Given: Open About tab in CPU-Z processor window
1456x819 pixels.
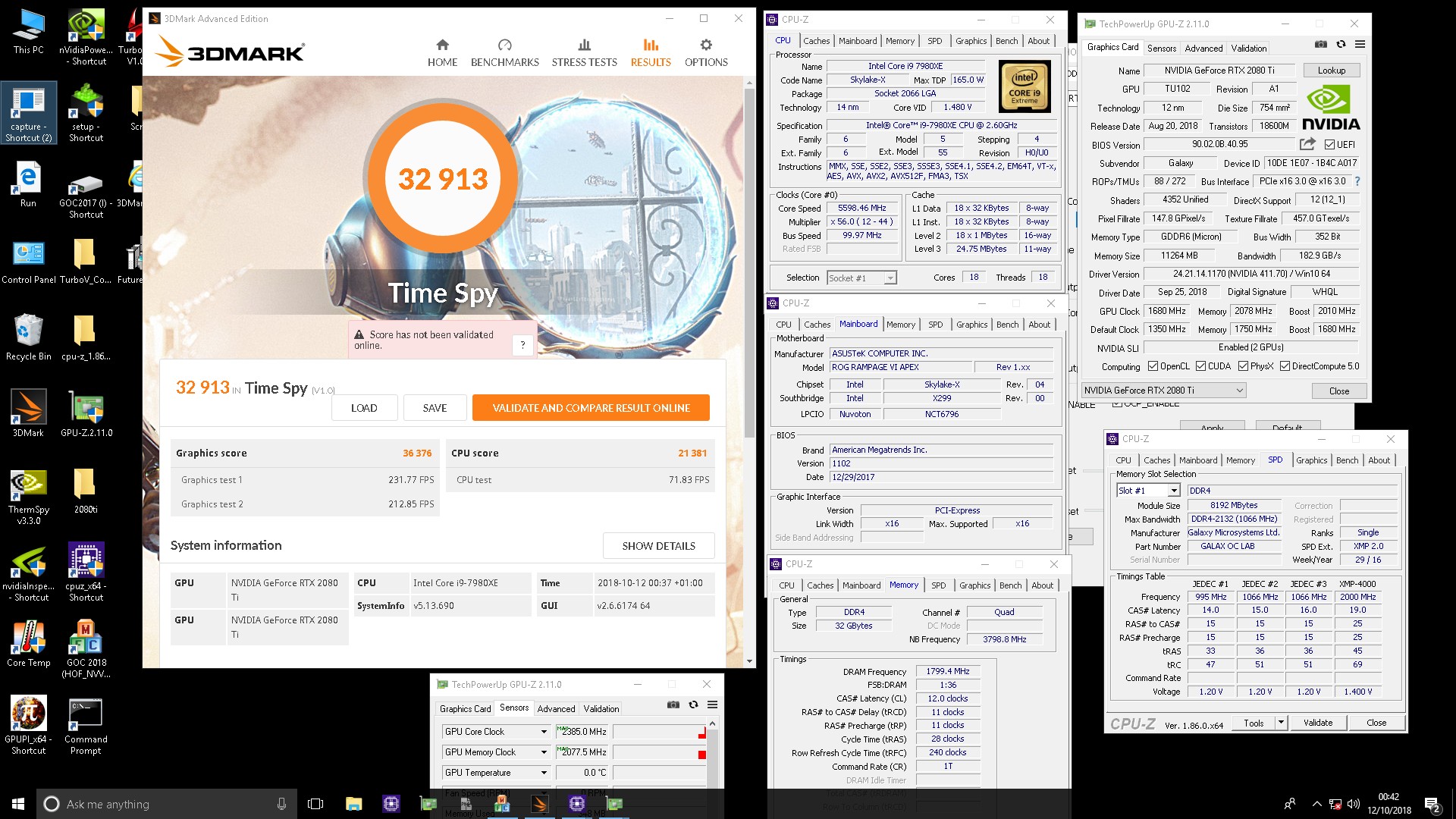Looking at the screenshot, I should click(1039, 41).
